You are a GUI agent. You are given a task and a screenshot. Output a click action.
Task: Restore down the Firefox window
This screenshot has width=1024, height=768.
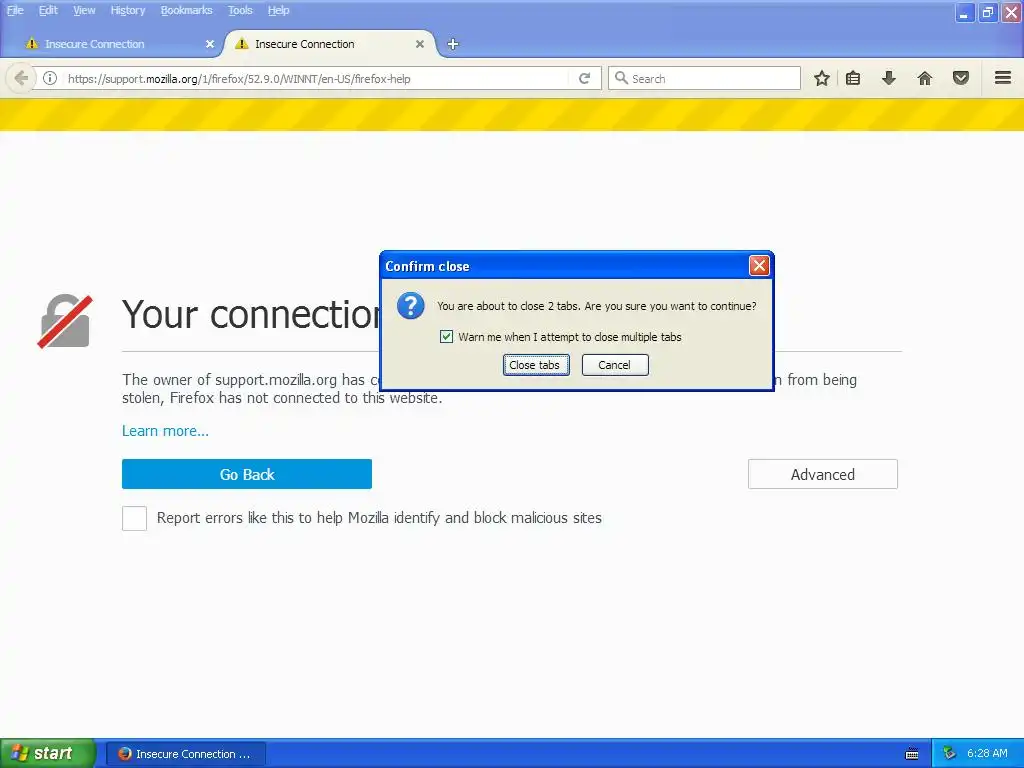[x=988, y=12]
